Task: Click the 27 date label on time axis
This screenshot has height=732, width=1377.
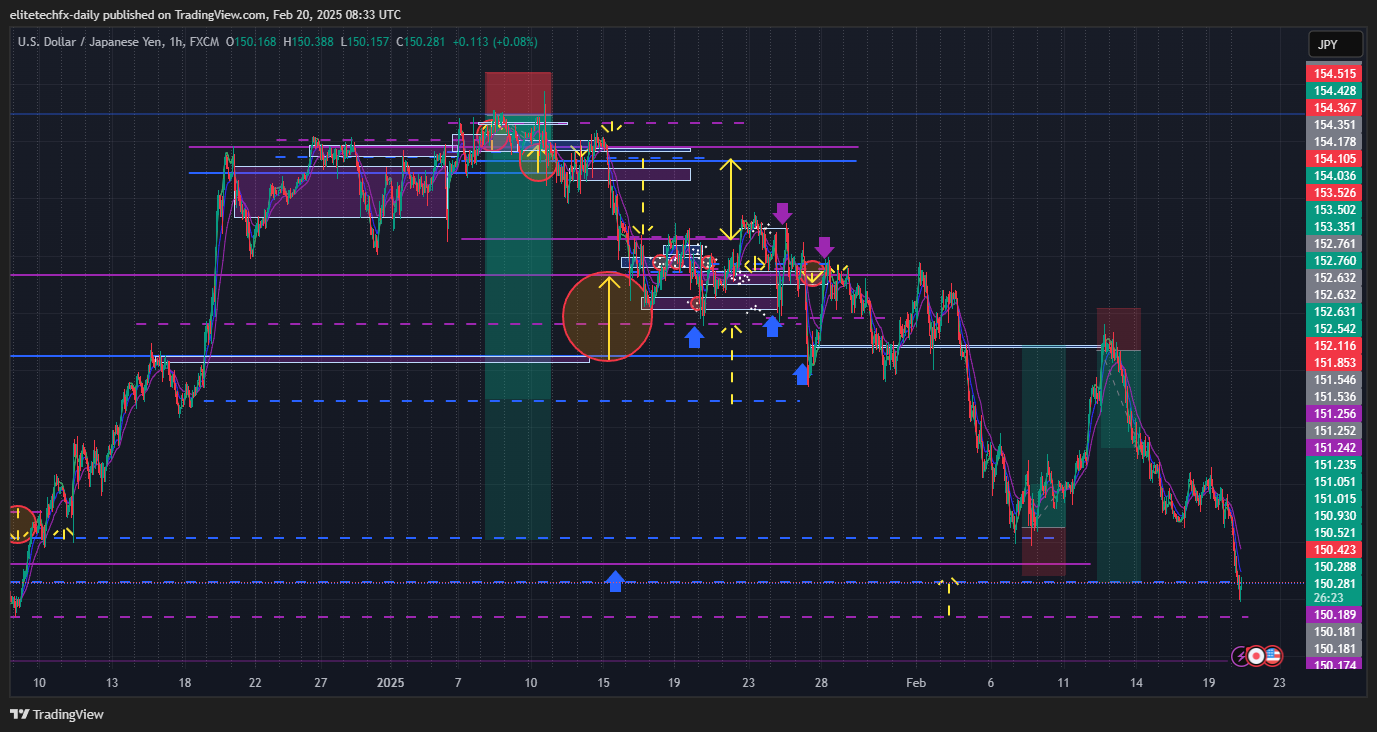Action: tap(320, 683)
